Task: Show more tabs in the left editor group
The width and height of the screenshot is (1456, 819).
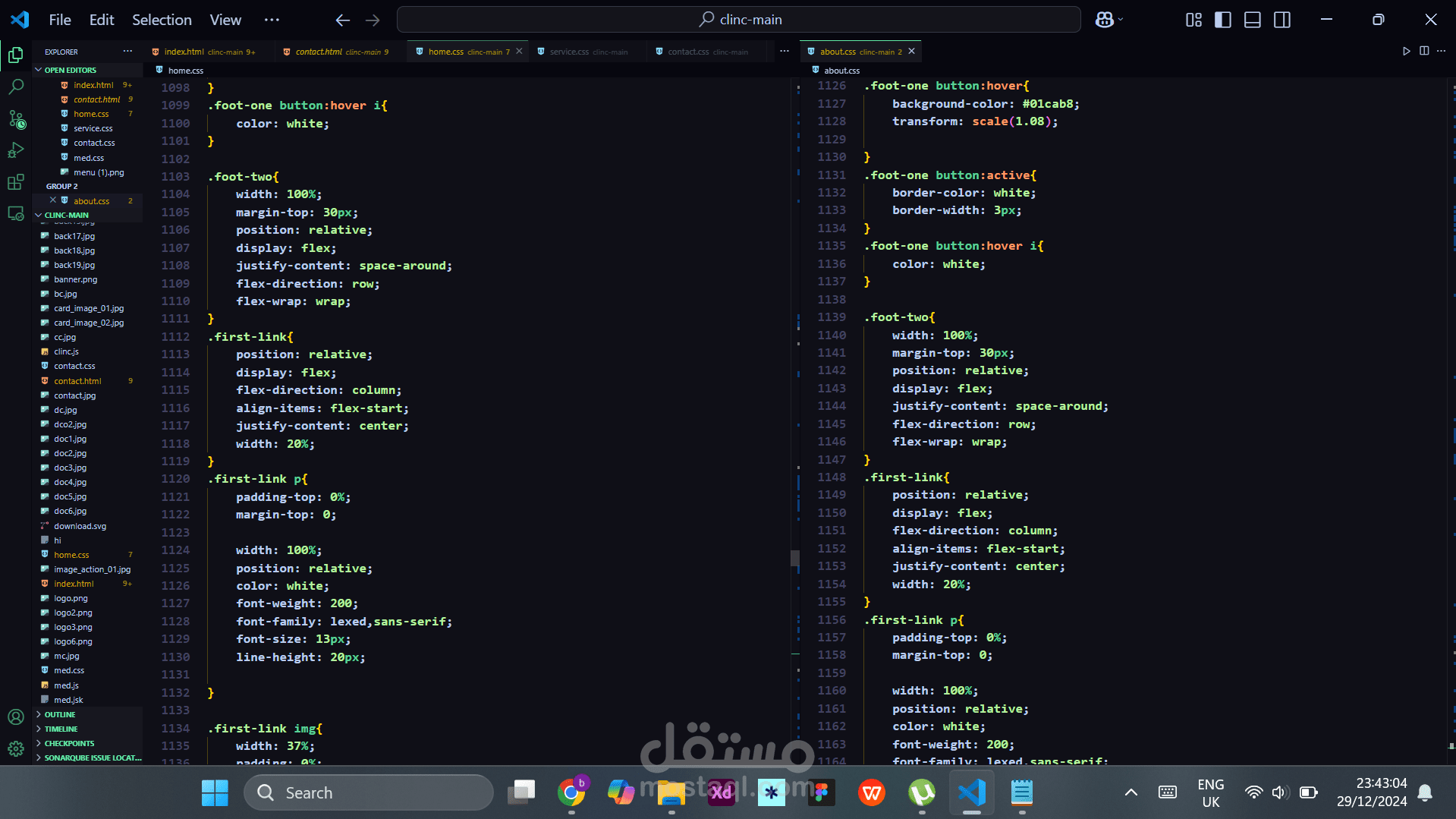Action: pyautogui.click(x=785, y=51)
